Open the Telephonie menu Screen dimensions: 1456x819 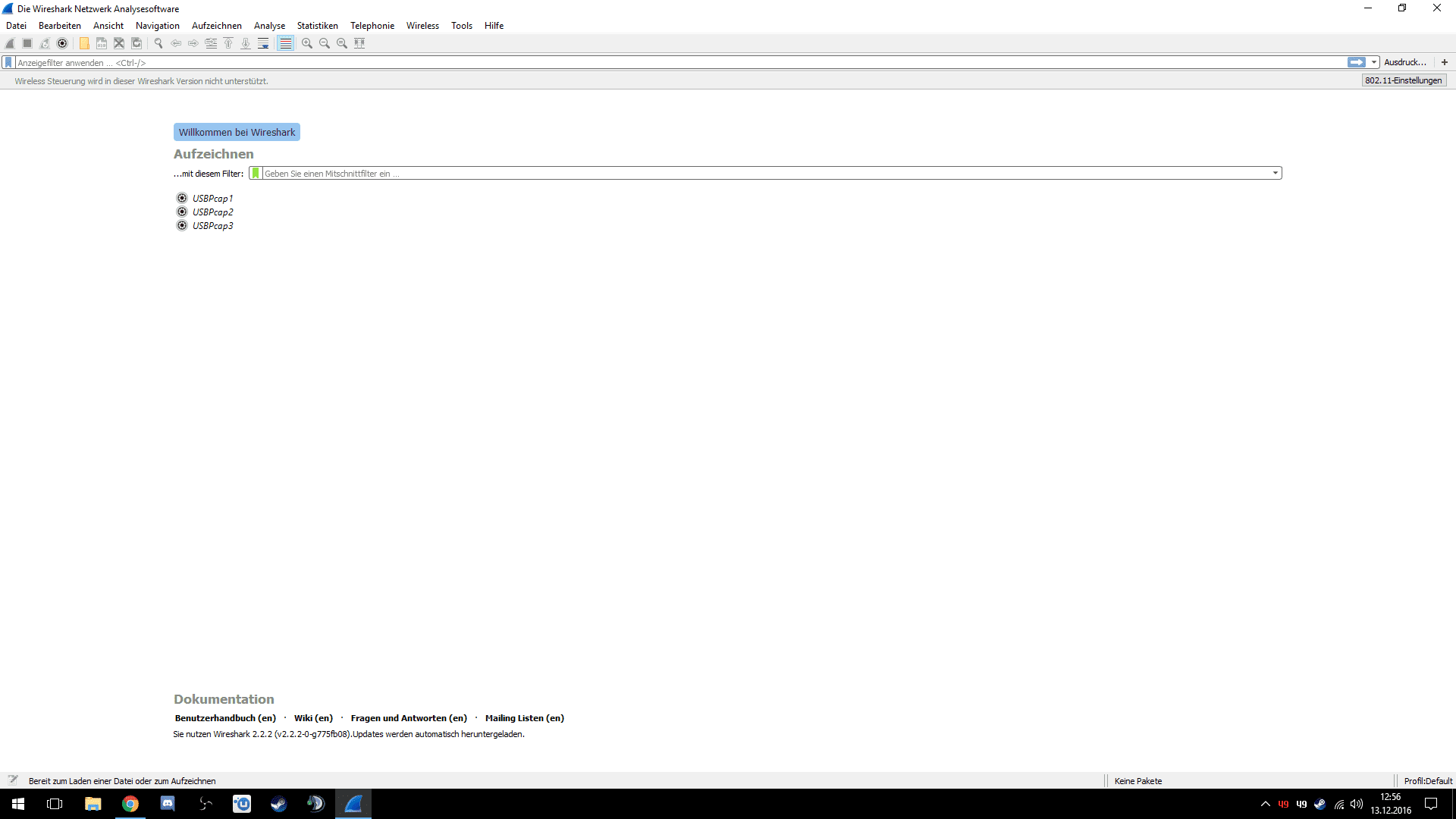(x=372, y=26)
